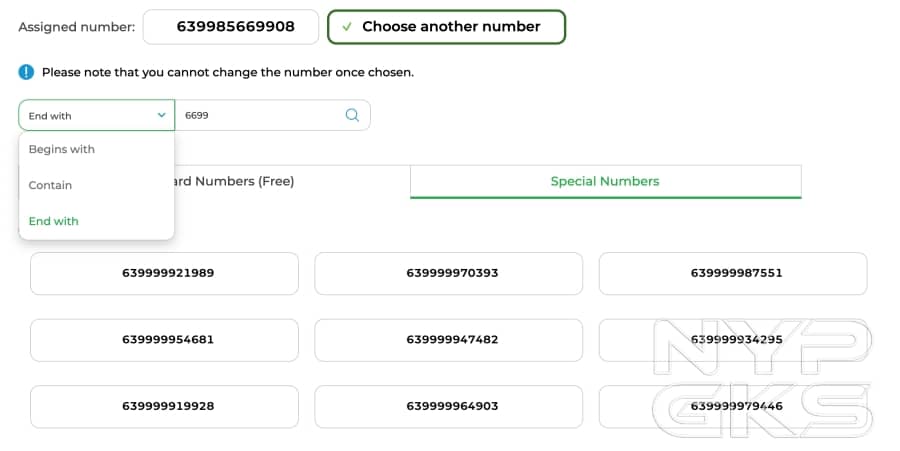Viewport: 900px width, 451px height.
Task: Click the blue info notice icon
Action: click(x=26, y=72)
